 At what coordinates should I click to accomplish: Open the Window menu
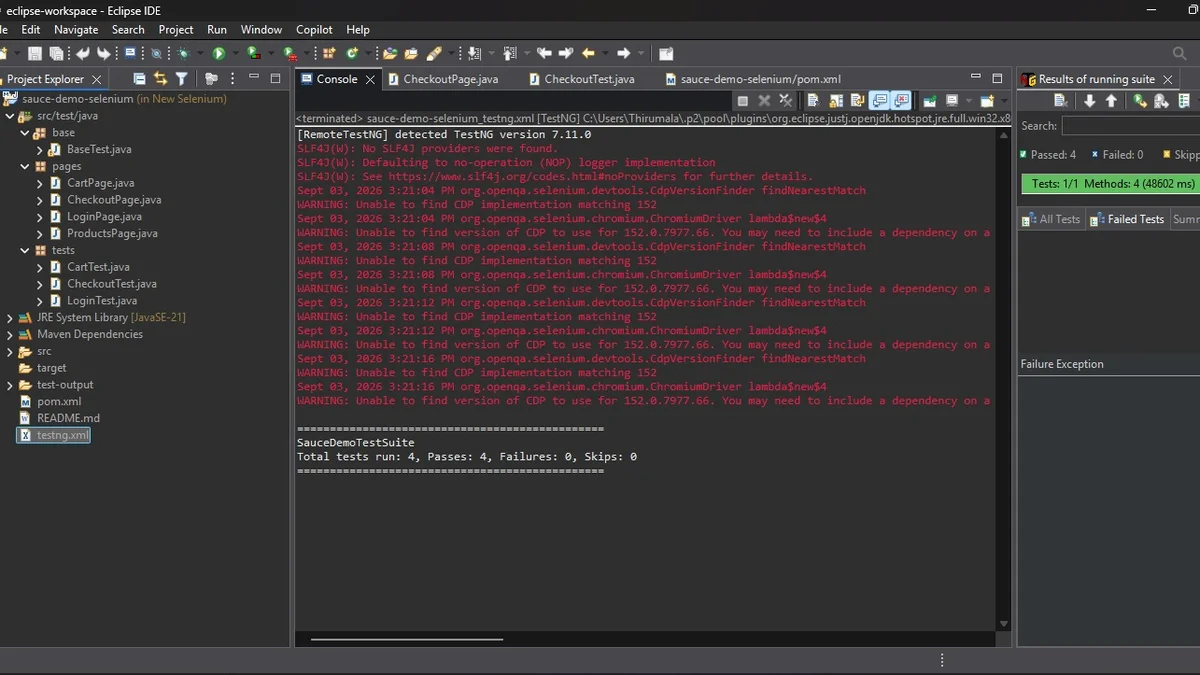[x=261, y=30]
